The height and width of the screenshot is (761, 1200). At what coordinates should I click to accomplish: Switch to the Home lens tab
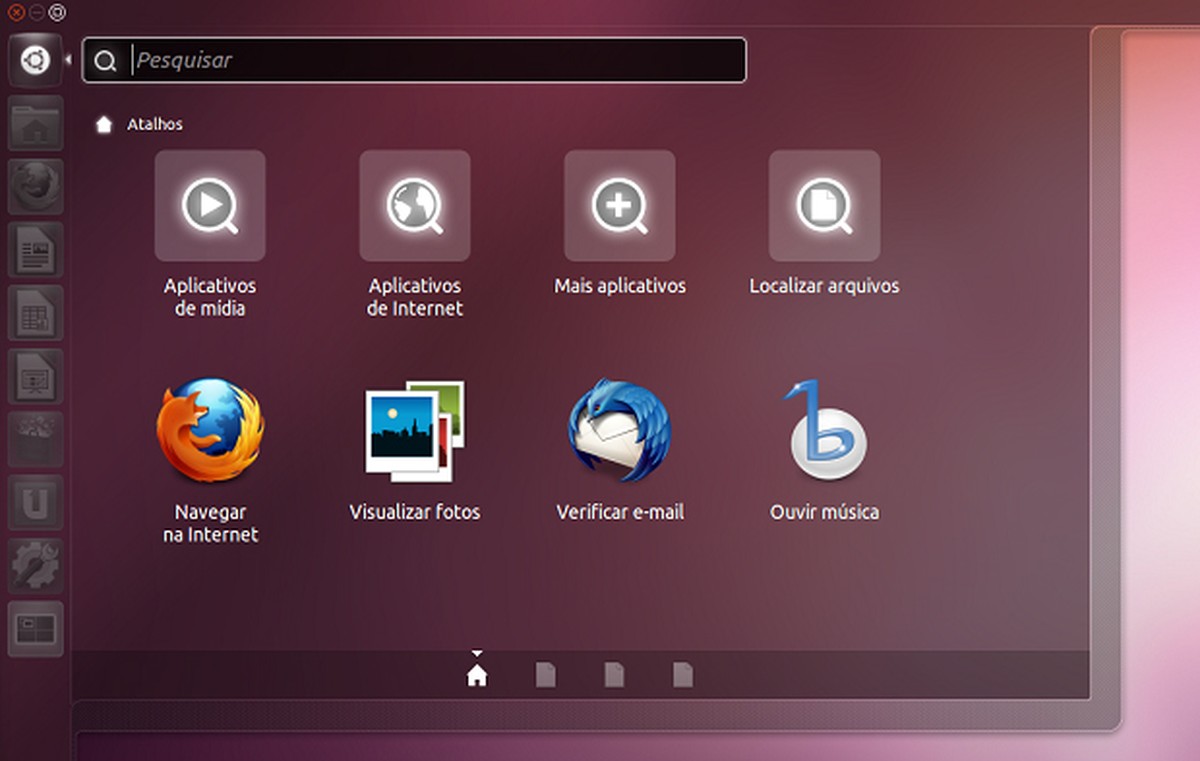(477, 674)
